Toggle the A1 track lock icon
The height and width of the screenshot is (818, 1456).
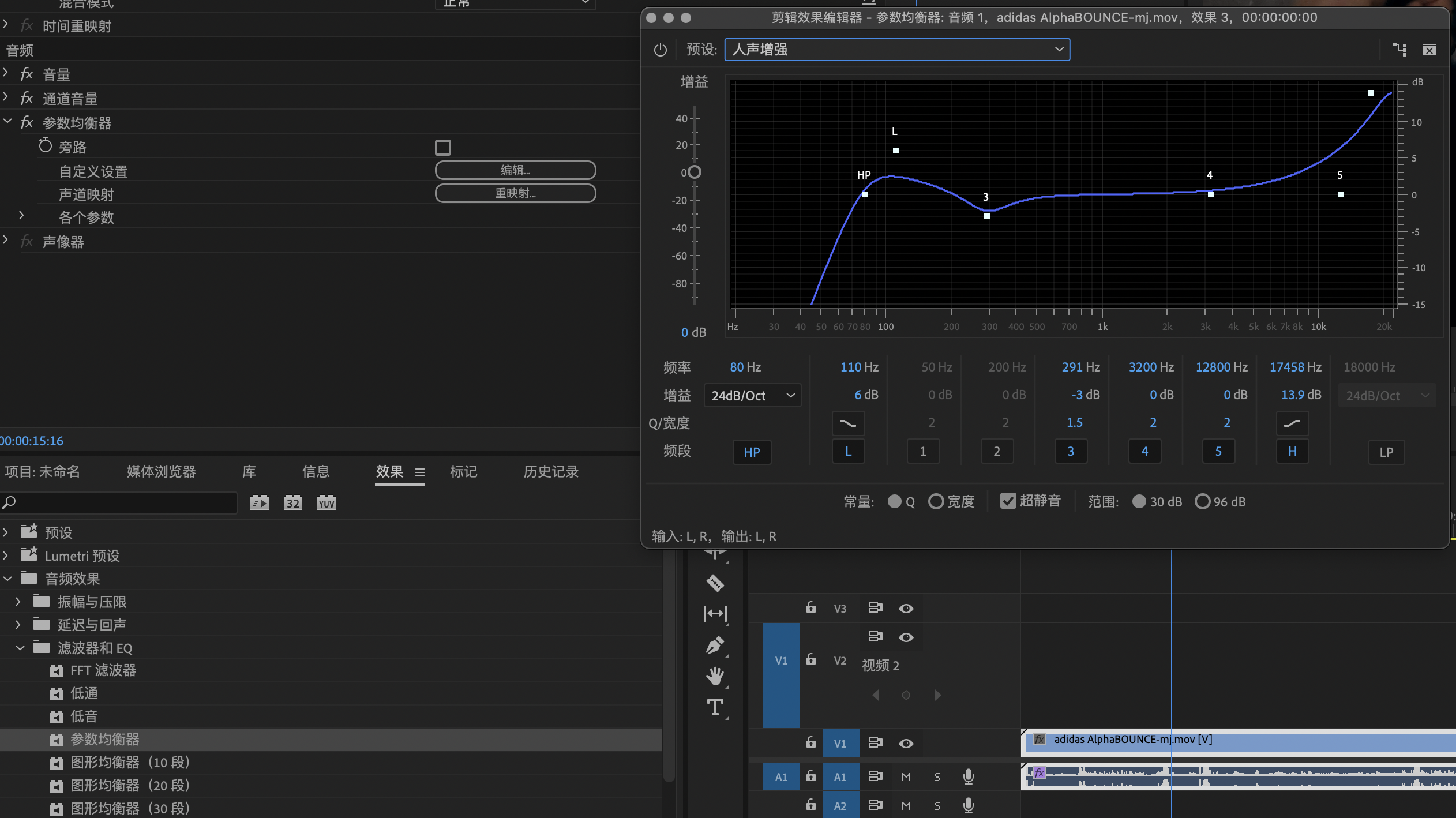tap(811, 776)
